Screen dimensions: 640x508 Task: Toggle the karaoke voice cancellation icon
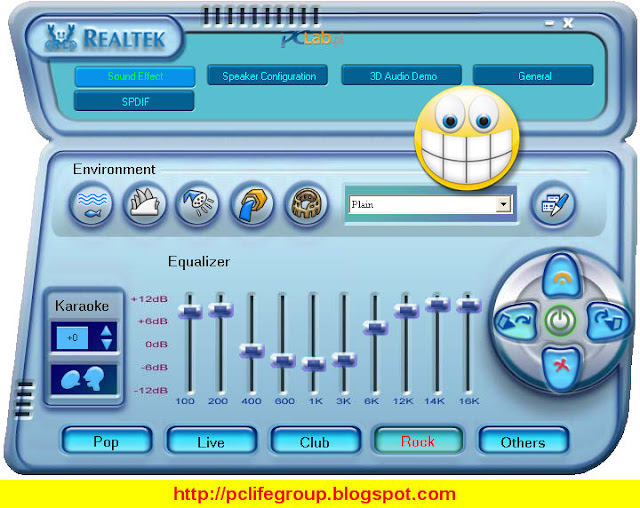84,379
